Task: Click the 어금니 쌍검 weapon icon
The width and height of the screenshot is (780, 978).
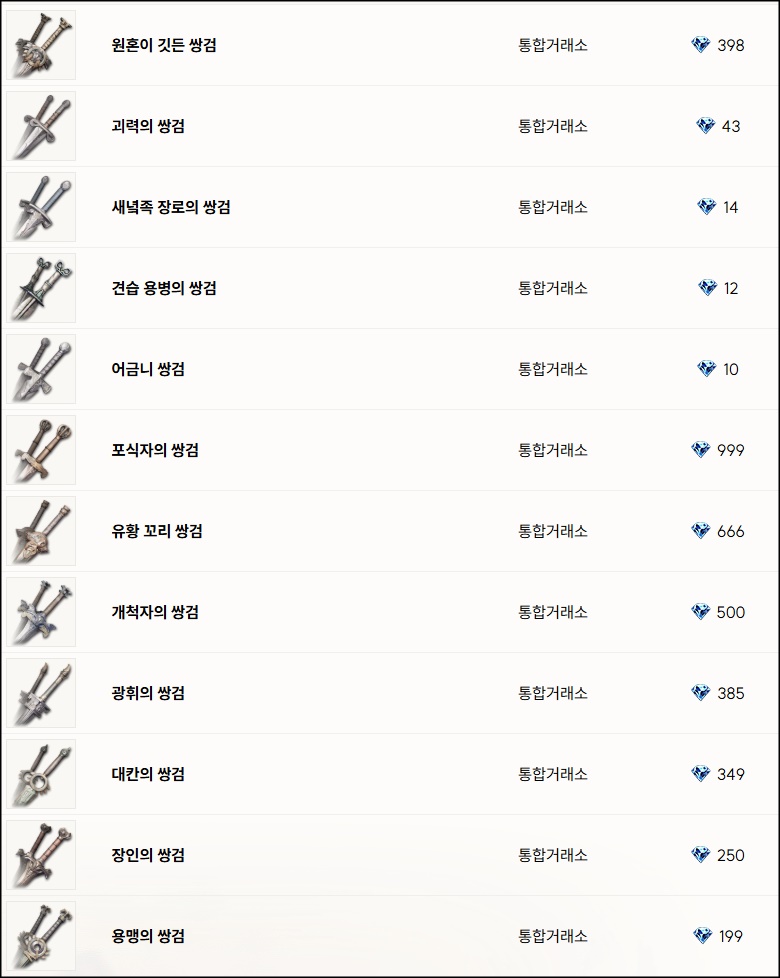Action: 41,369
